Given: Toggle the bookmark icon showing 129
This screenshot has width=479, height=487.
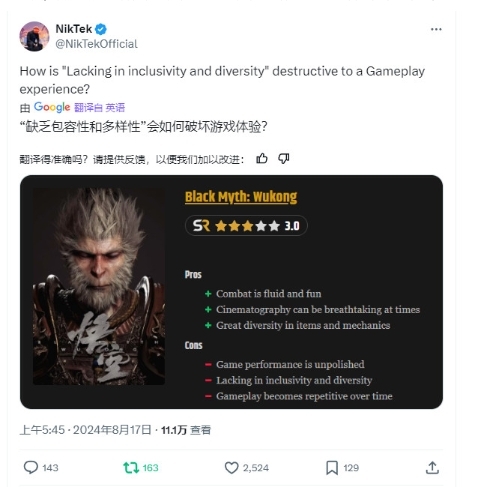Looking at the screenshot, I should click(x=332, y=467).
